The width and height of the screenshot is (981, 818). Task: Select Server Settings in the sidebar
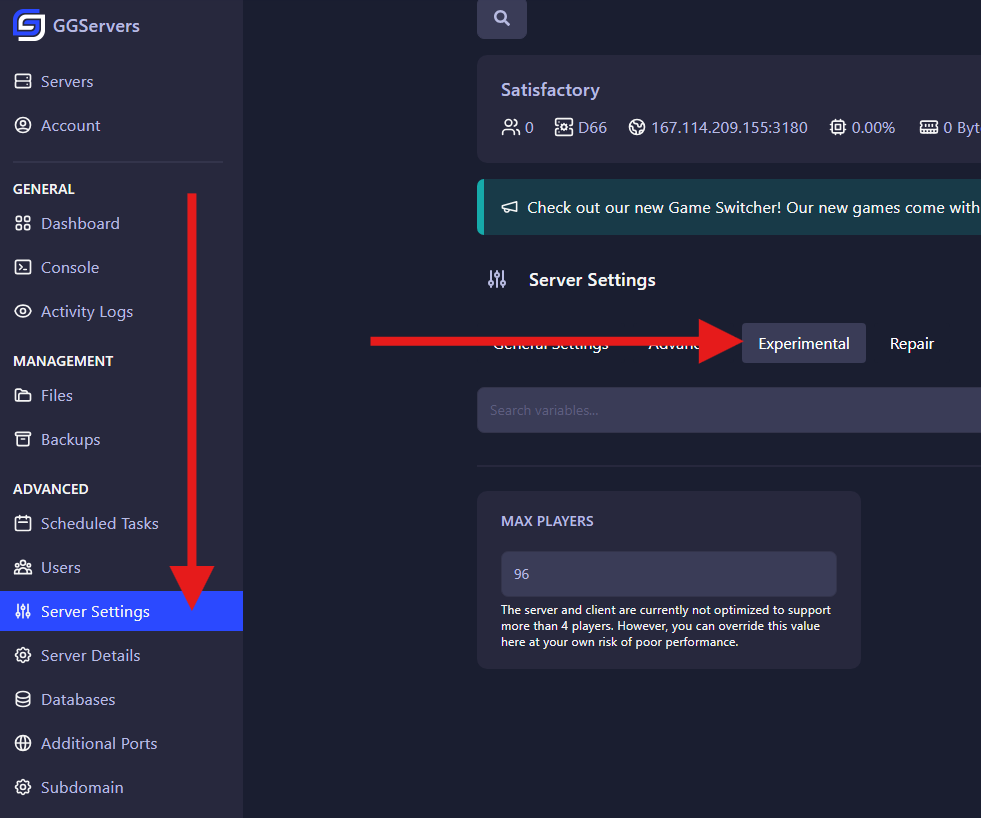pyautogui.click(x=95, y=612)
